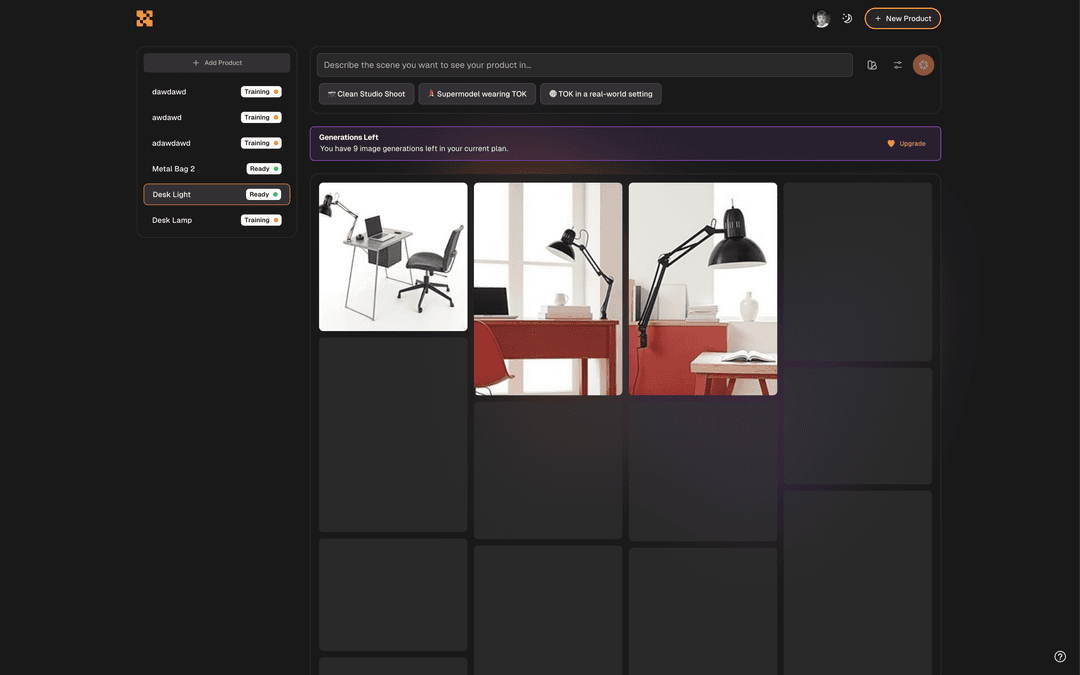1080x675 pixels.
Task: Choose the Clean Studio Shoot preset
Action: point(366,94)
